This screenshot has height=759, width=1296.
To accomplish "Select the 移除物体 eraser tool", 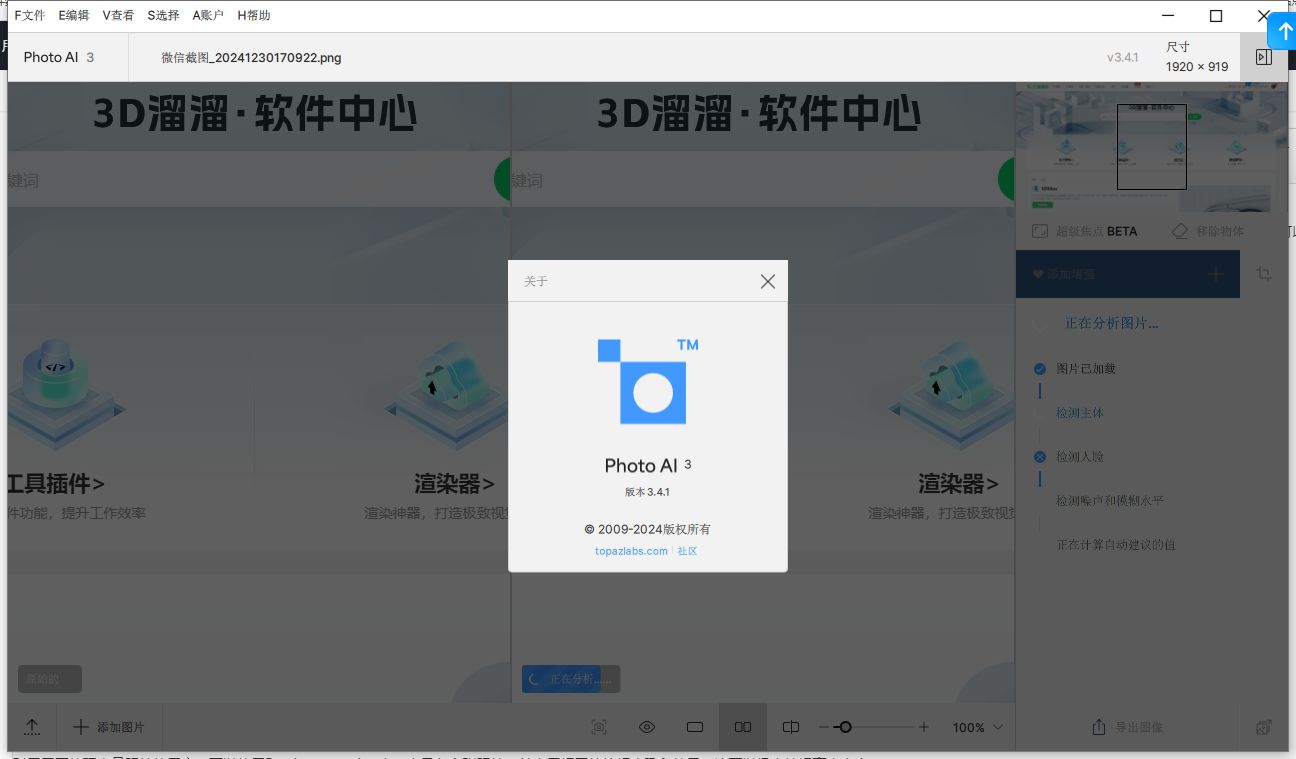I will click(x=1207, y=231).
